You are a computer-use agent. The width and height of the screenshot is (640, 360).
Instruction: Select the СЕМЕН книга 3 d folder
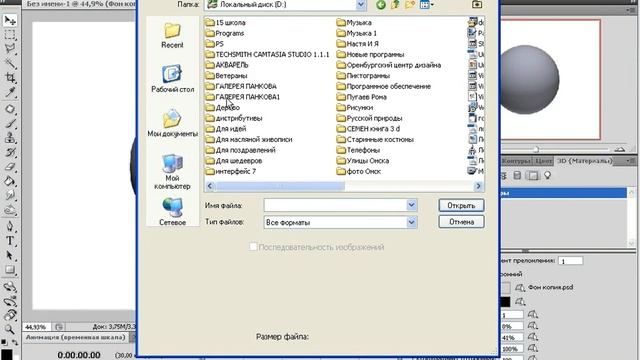point(369,129)
